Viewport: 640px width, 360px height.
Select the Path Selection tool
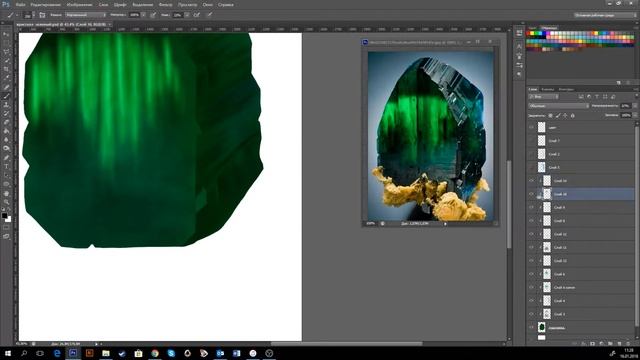coord(6,175)
